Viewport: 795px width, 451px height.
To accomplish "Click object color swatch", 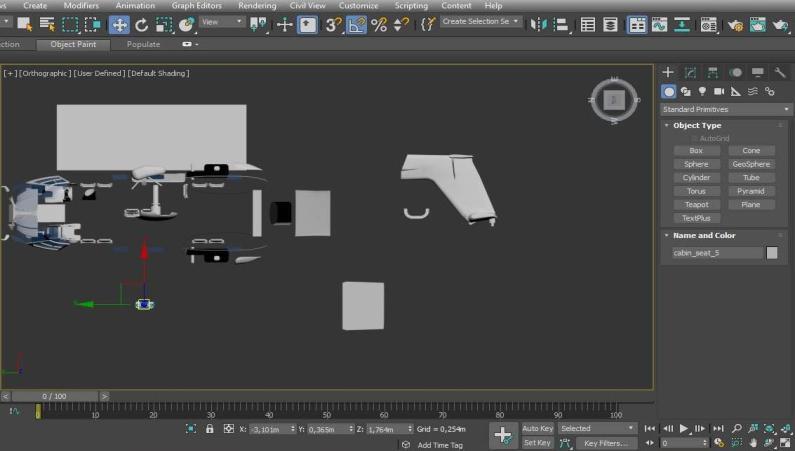I will pos(772,253).
